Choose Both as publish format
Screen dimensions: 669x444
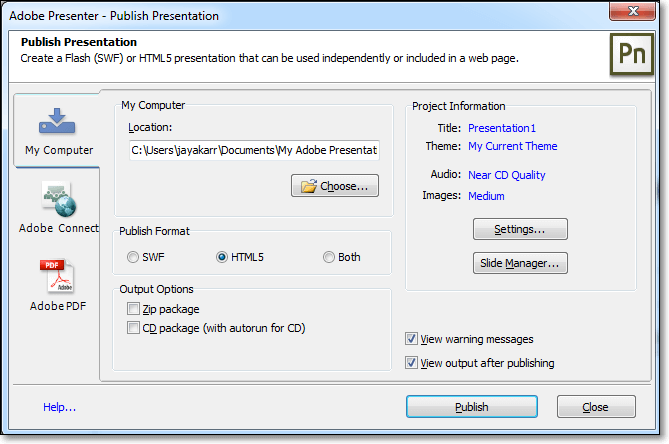tap(329, 257)
